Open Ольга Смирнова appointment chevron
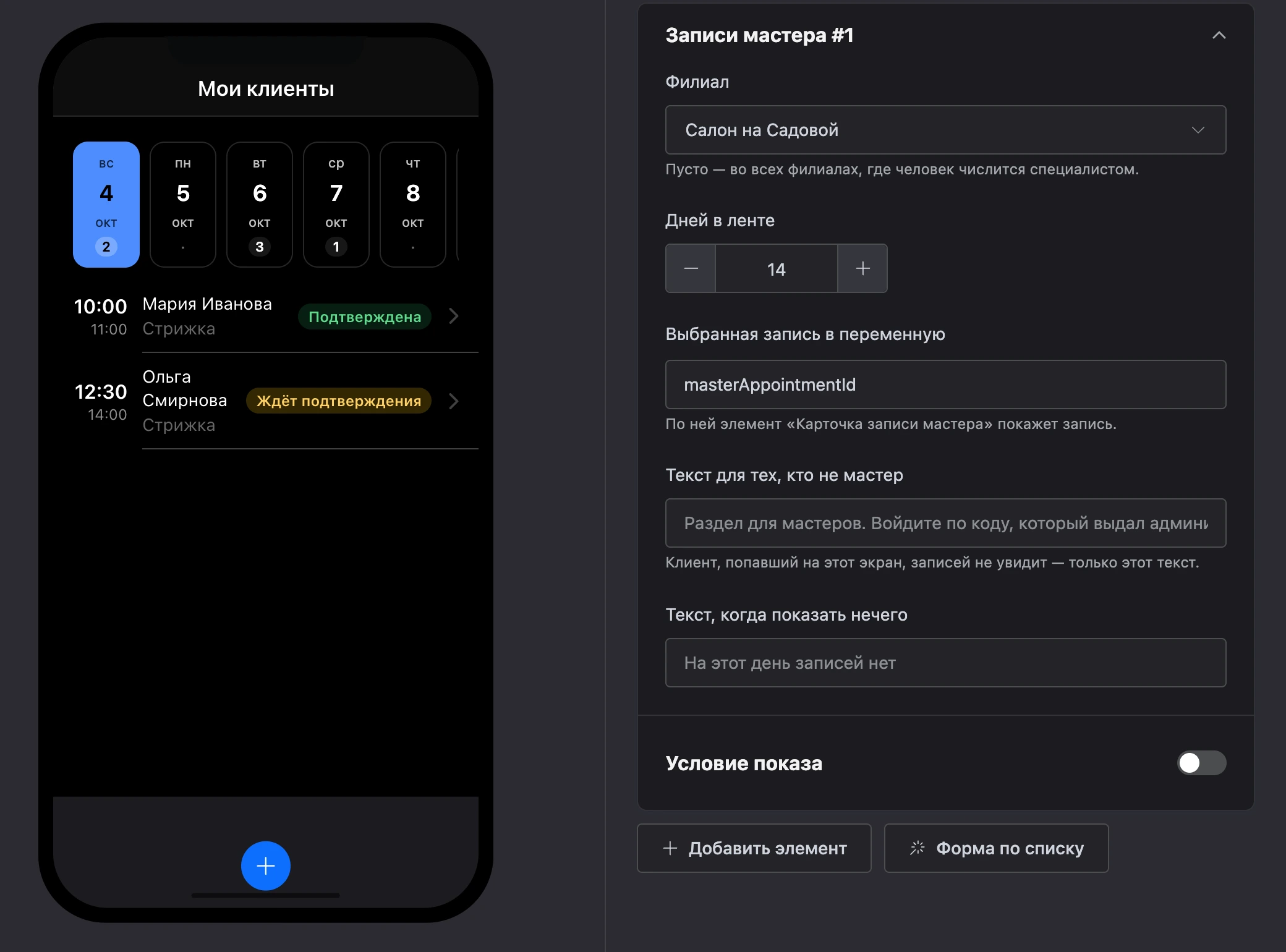This screenshot has height=952, width=1286. [x=454, y=401]
